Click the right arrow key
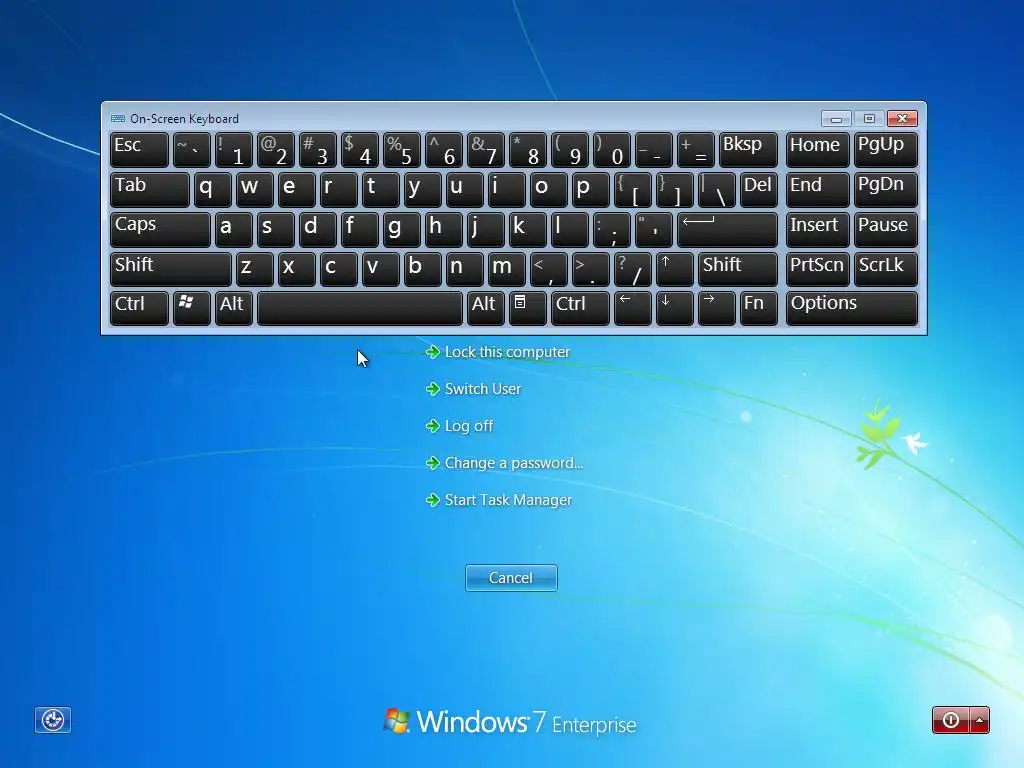1024x768 pixels. [x=716, y=308]
